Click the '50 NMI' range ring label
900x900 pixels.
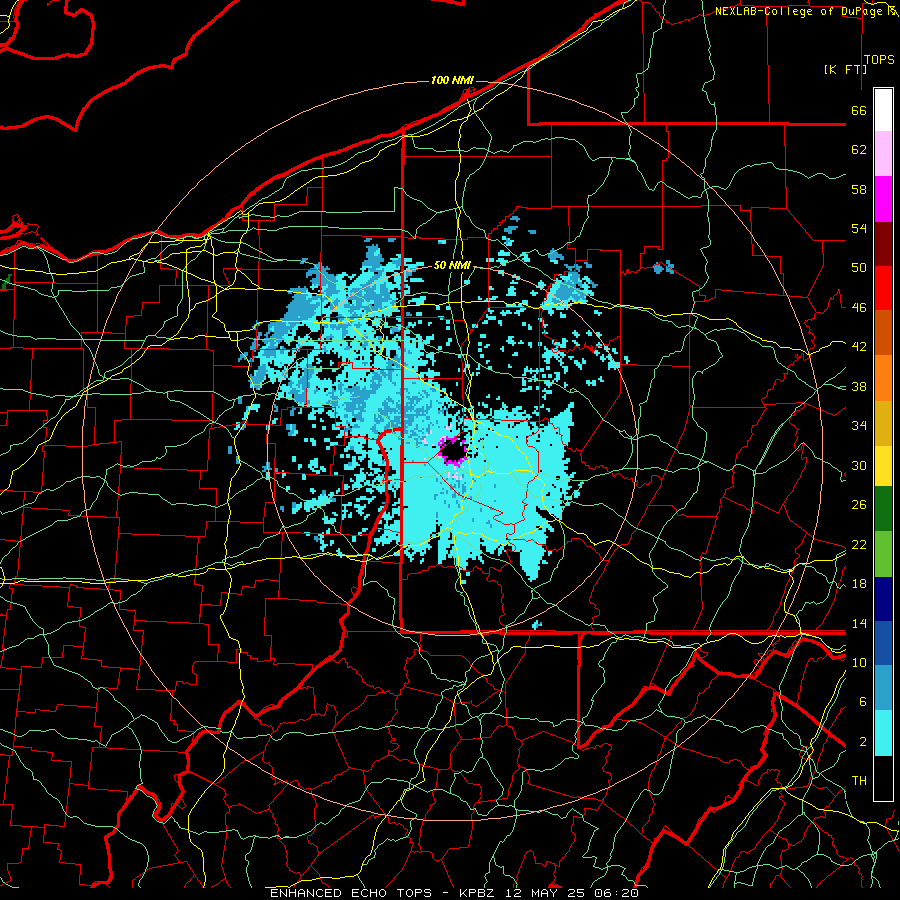coord(452,265)
